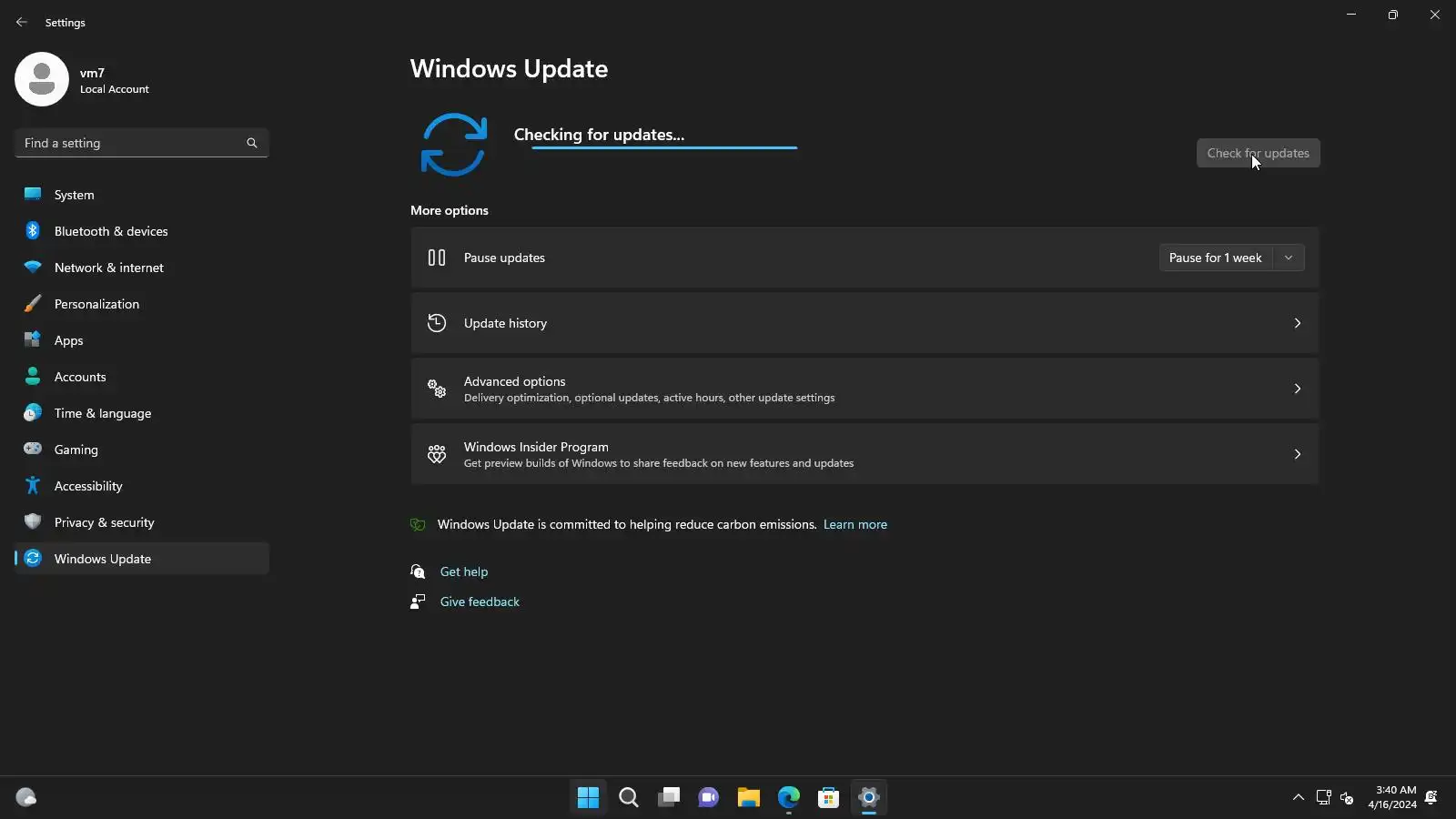Open the Chat app from the taskbar
This screenshot has height=819, width=1456.
709,797
